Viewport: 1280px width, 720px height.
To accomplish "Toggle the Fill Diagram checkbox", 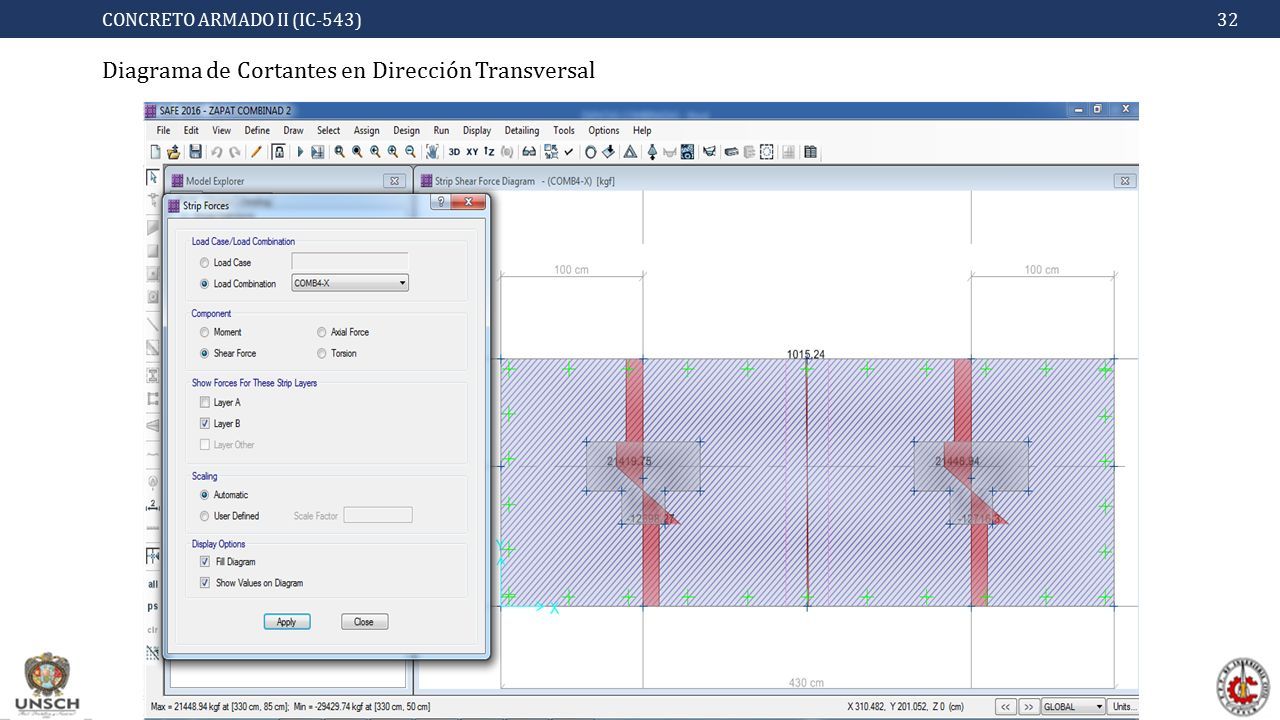I will click(x=205, y=562).
